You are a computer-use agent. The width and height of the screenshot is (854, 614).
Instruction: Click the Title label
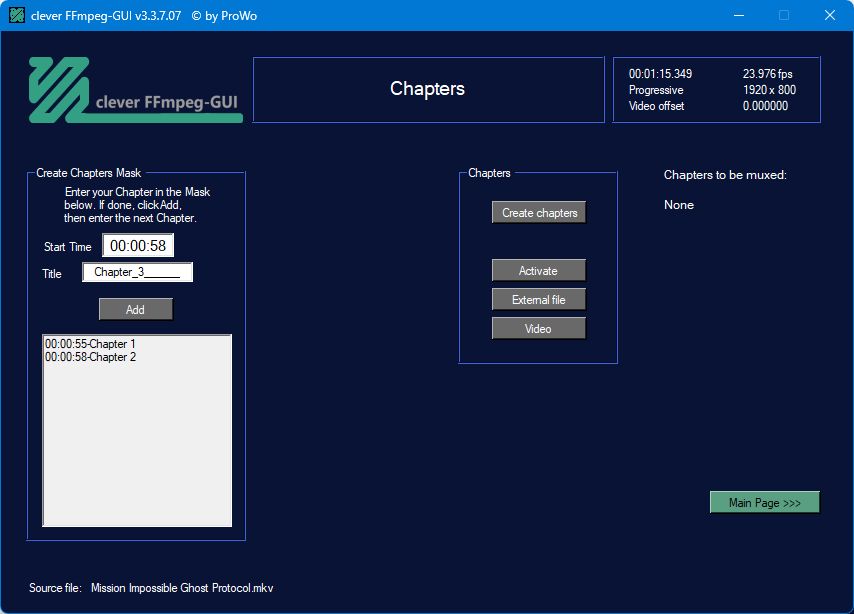coord(52,273)
